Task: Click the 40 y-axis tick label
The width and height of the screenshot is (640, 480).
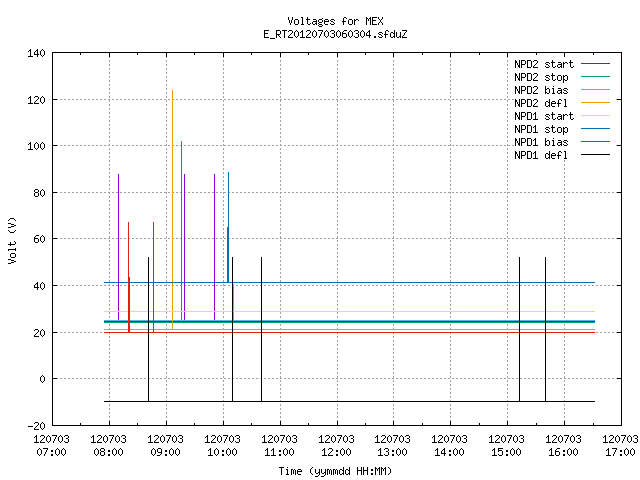Action: coord(39,286)
